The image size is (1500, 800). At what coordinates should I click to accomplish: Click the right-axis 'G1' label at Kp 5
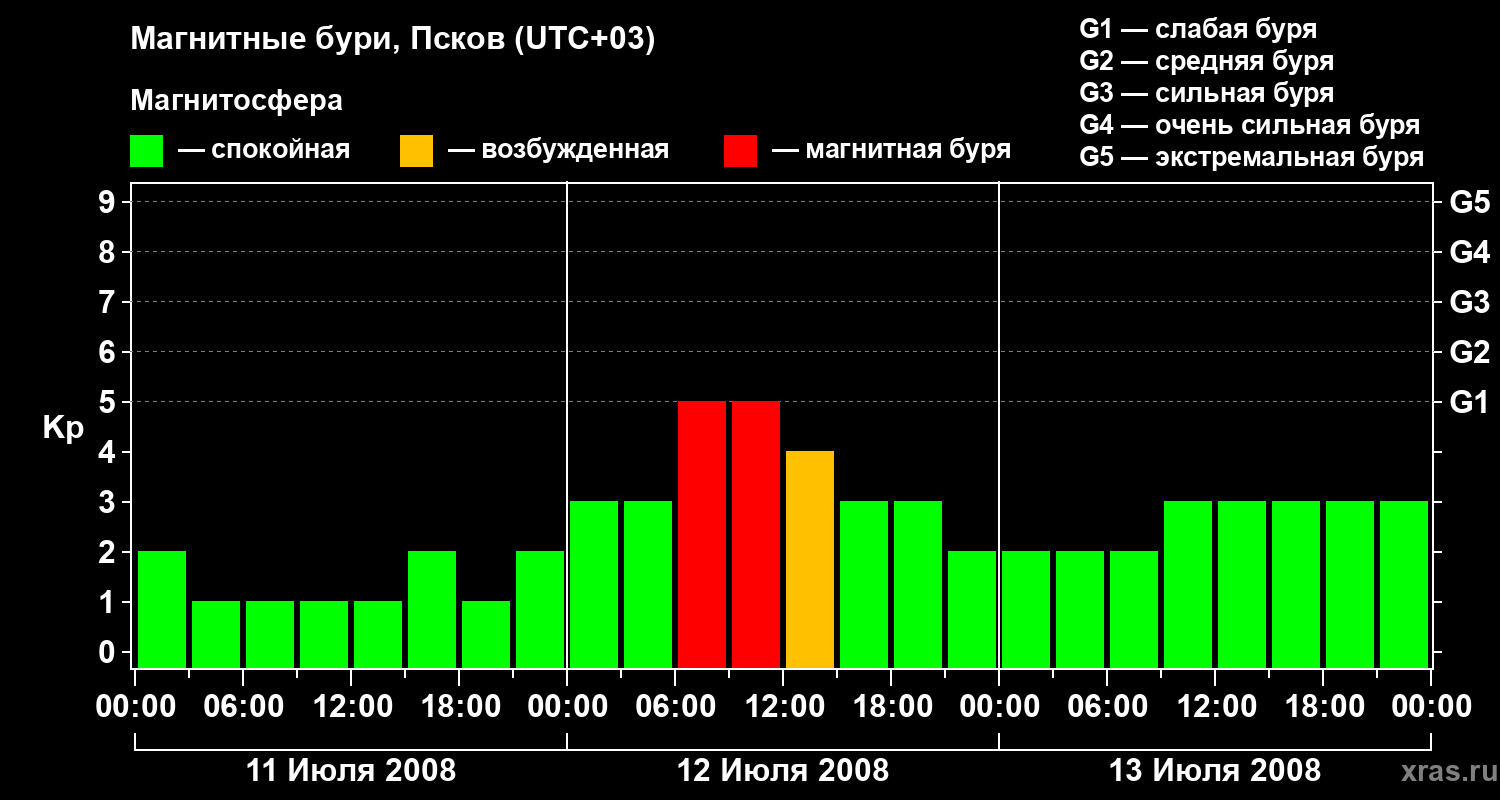coord(1469,402)
